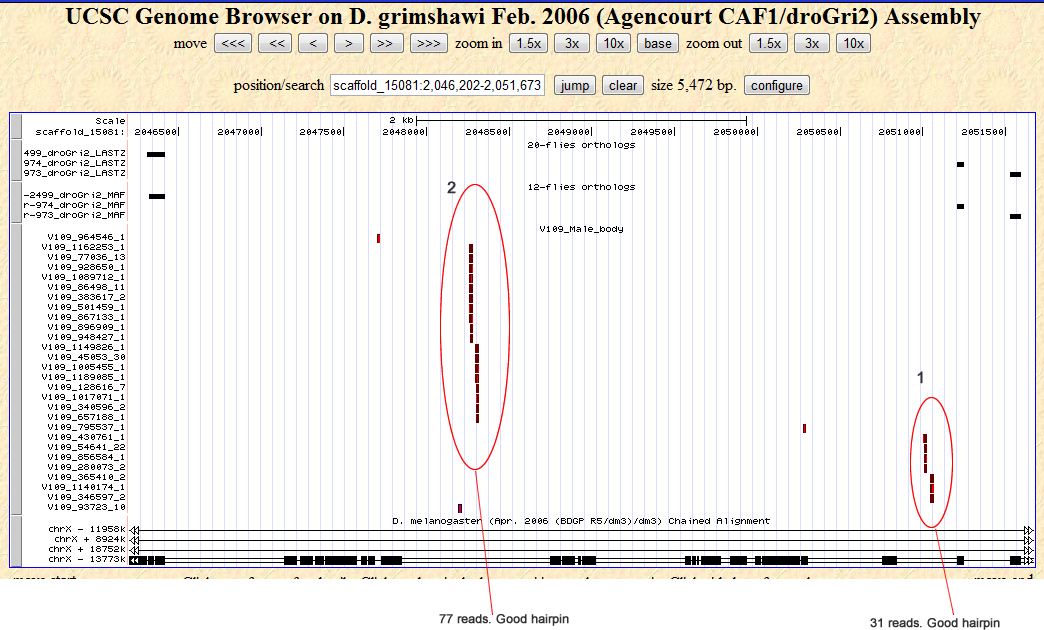Image resolution: width=1044 pixels, height=630 pixels.
Task: Zoom out by 3x
Action: point(812,43)
